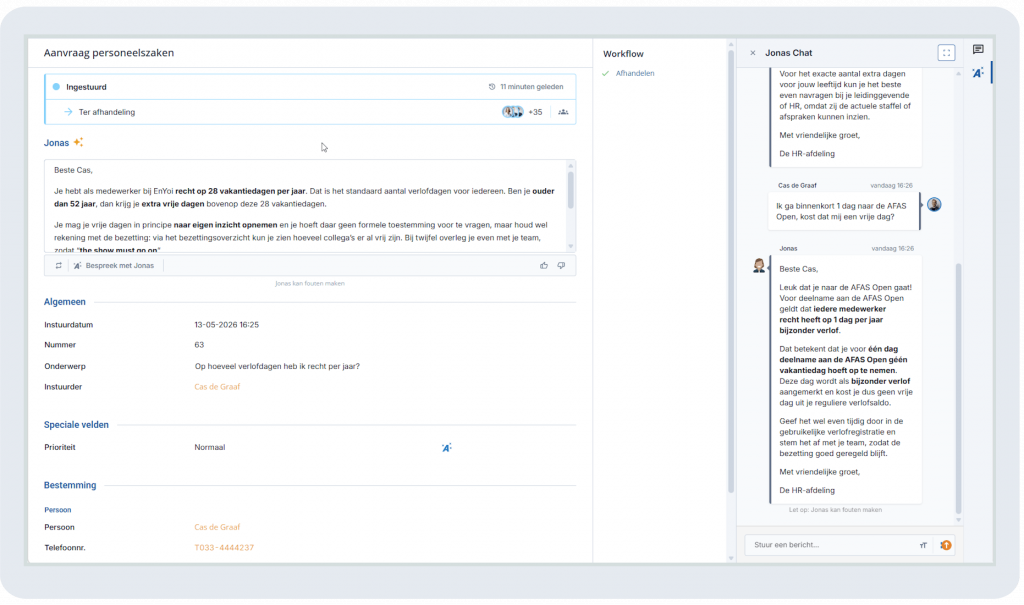The width and height of the screenshot is (1024, 605).
Task: Click the regenerate answer icon beside Bespreek met Jonas
Action: coord(59,265)
